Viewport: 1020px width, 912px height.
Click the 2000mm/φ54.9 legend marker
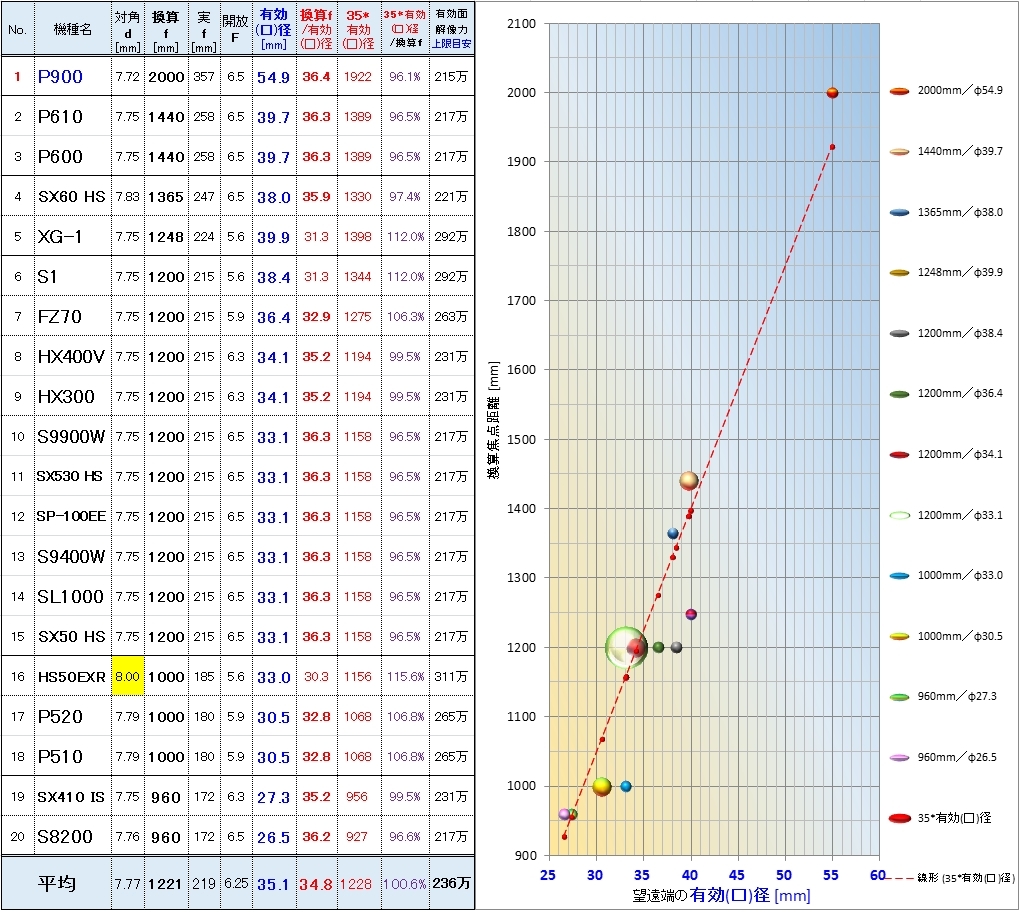click(899, 91)
